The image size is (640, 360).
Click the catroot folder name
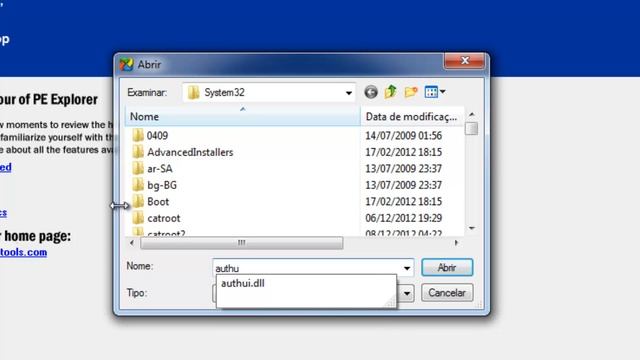click(x=164, y=218)
